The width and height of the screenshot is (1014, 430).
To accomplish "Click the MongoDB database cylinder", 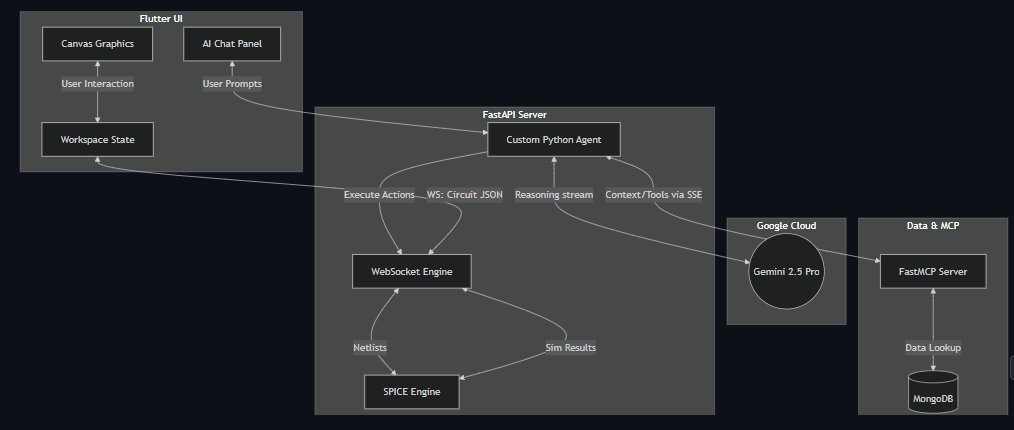I will click(x=933, y=391).
